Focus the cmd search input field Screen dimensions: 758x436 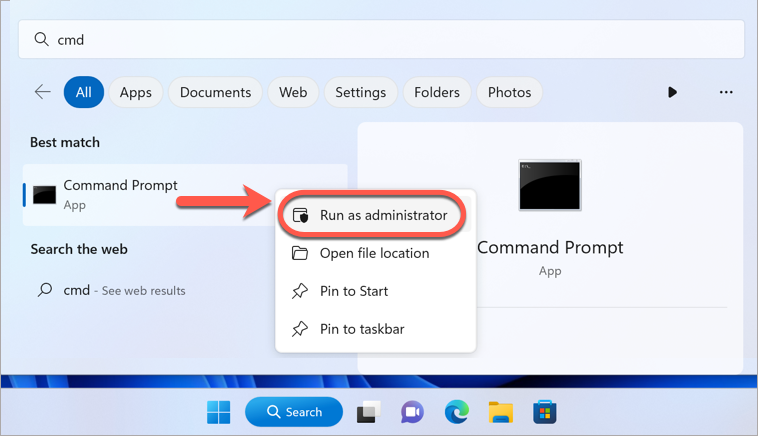click(381, 39)
